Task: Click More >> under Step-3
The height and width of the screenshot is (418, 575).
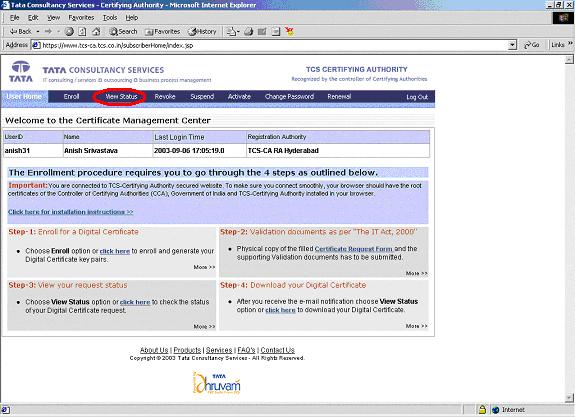Action: [204, 327]
